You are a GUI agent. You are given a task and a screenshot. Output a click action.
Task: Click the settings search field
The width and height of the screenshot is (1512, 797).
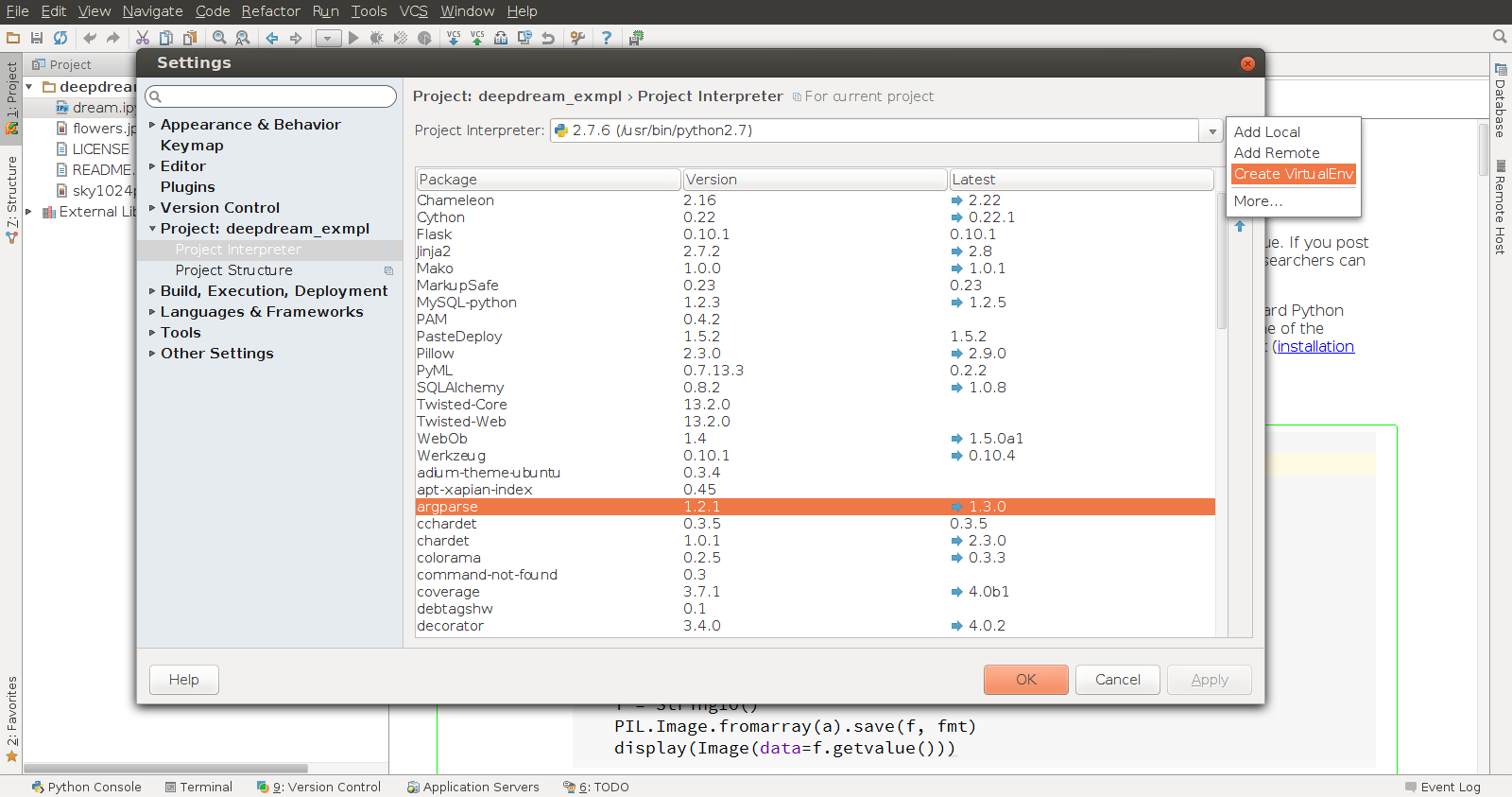(271, 96)
